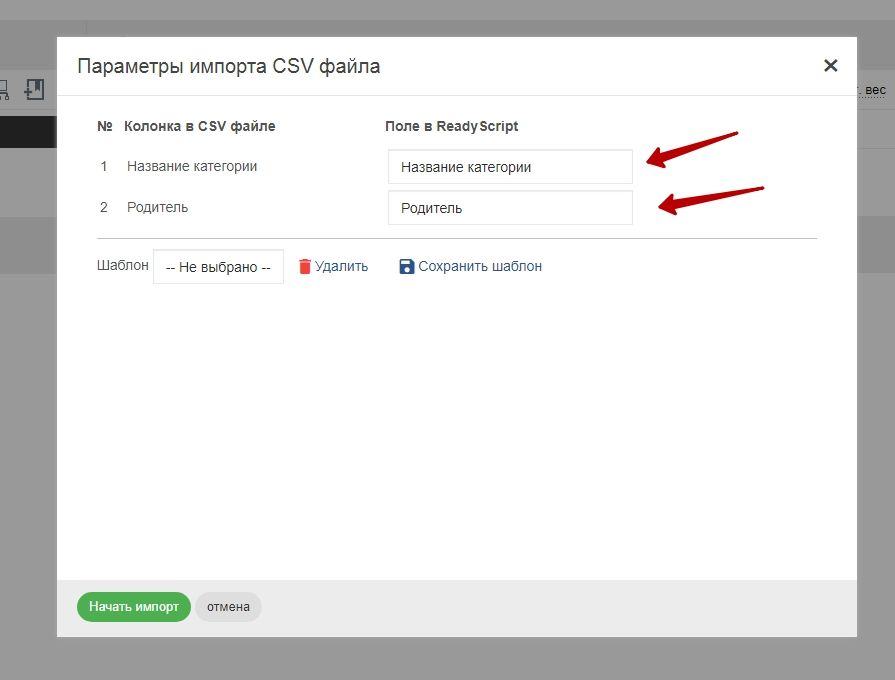Click 'Родитель' CSV column text in row 2

point(158,207)
